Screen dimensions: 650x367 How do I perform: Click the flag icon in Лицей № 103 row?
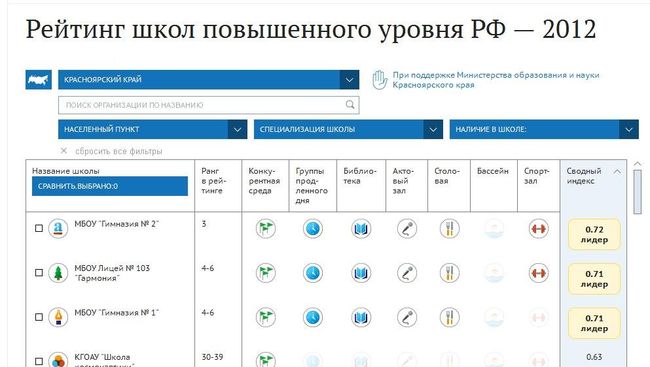265,273
